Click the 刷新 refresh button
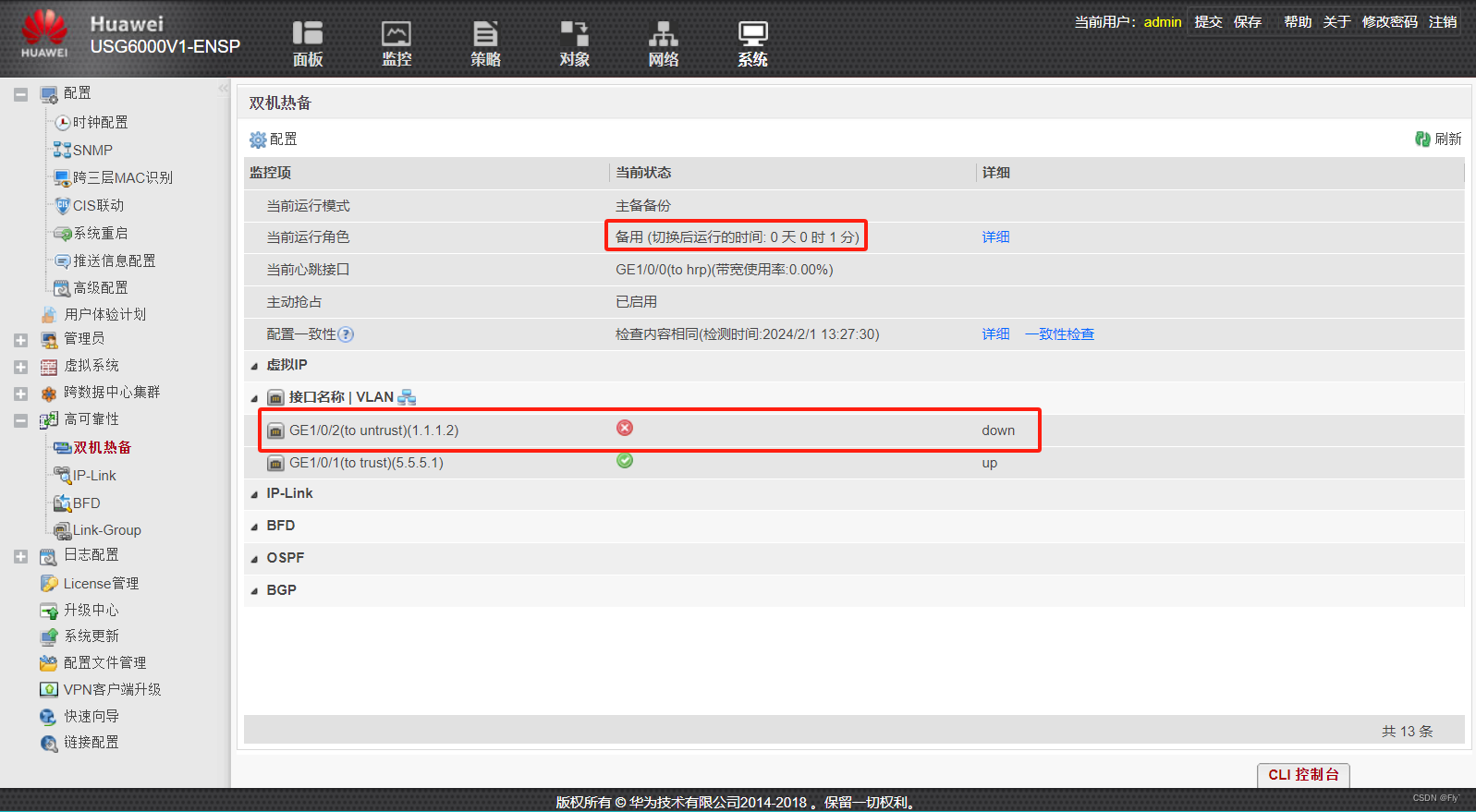Image resolution: width=1476 pixels, height=812 pixels. [x=1438, y=139]
